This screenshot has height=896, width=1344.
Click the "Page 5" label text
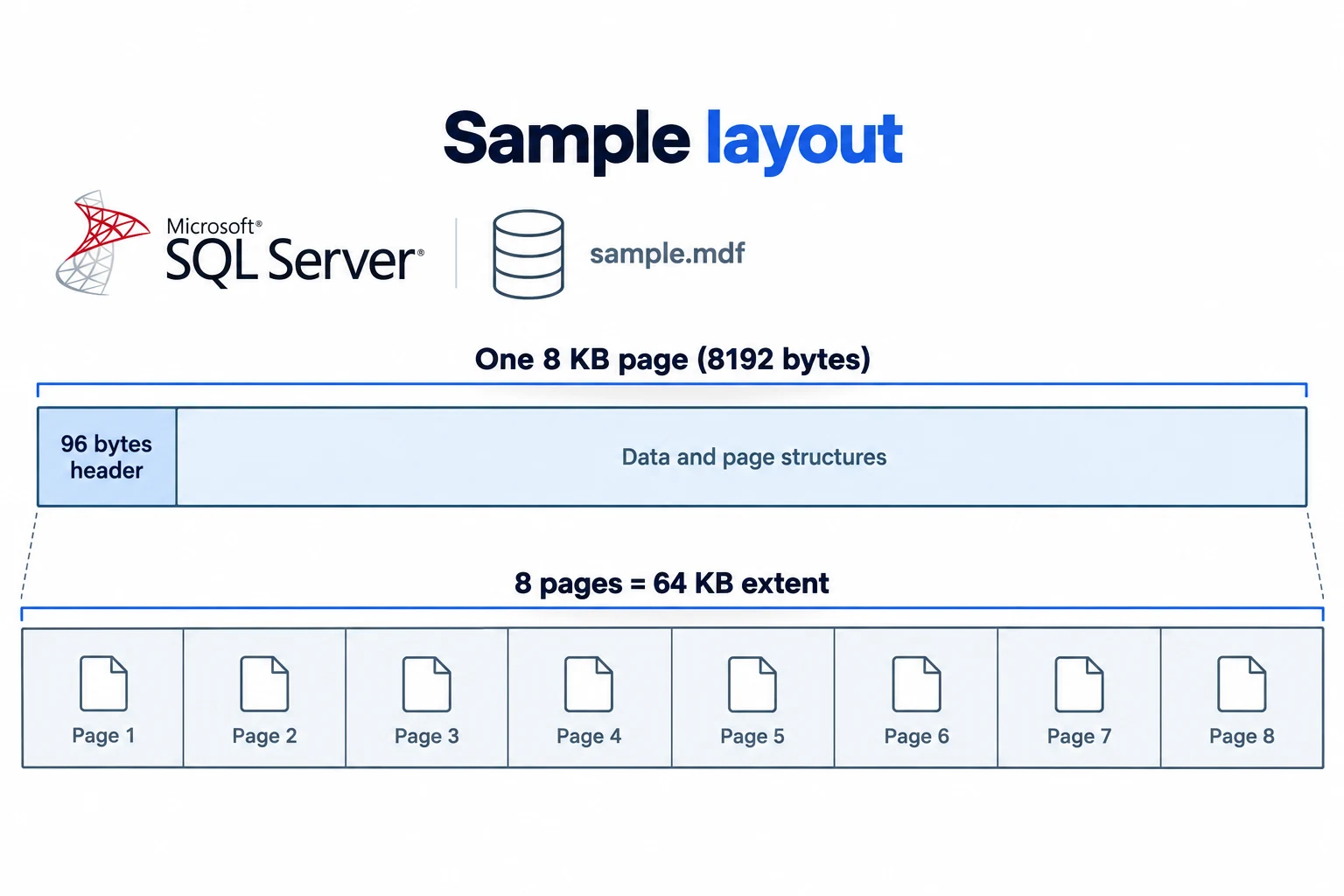click(x=752, y=737)
